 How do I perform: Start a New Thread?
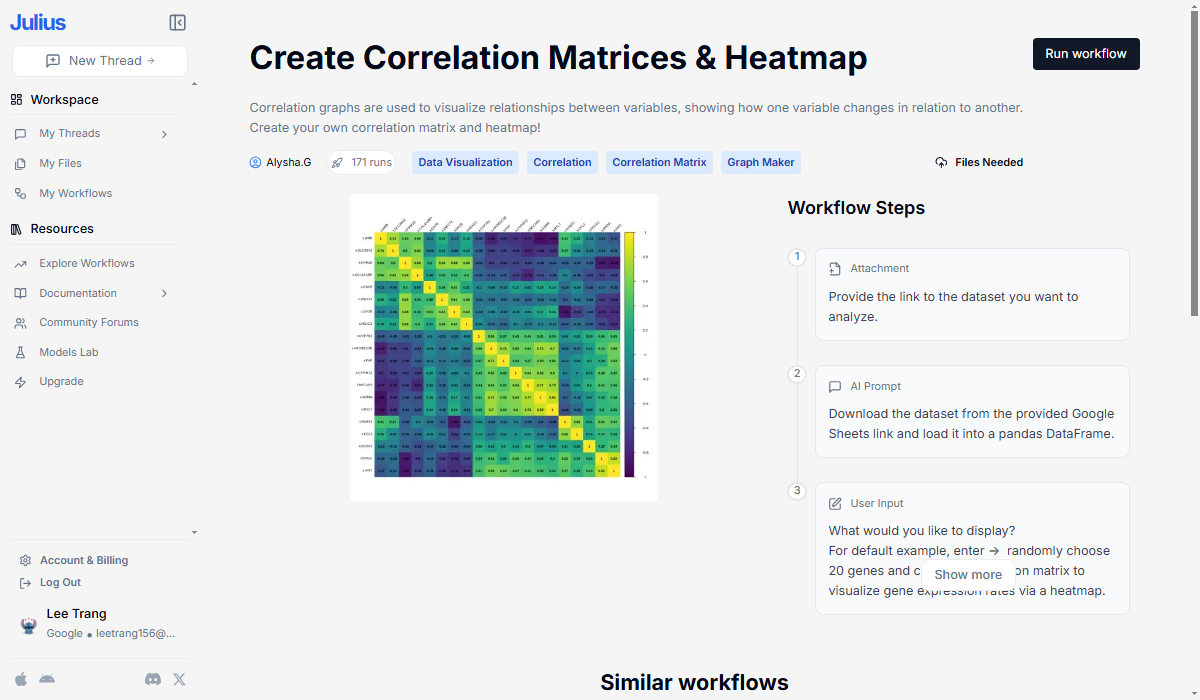(100, 61)
